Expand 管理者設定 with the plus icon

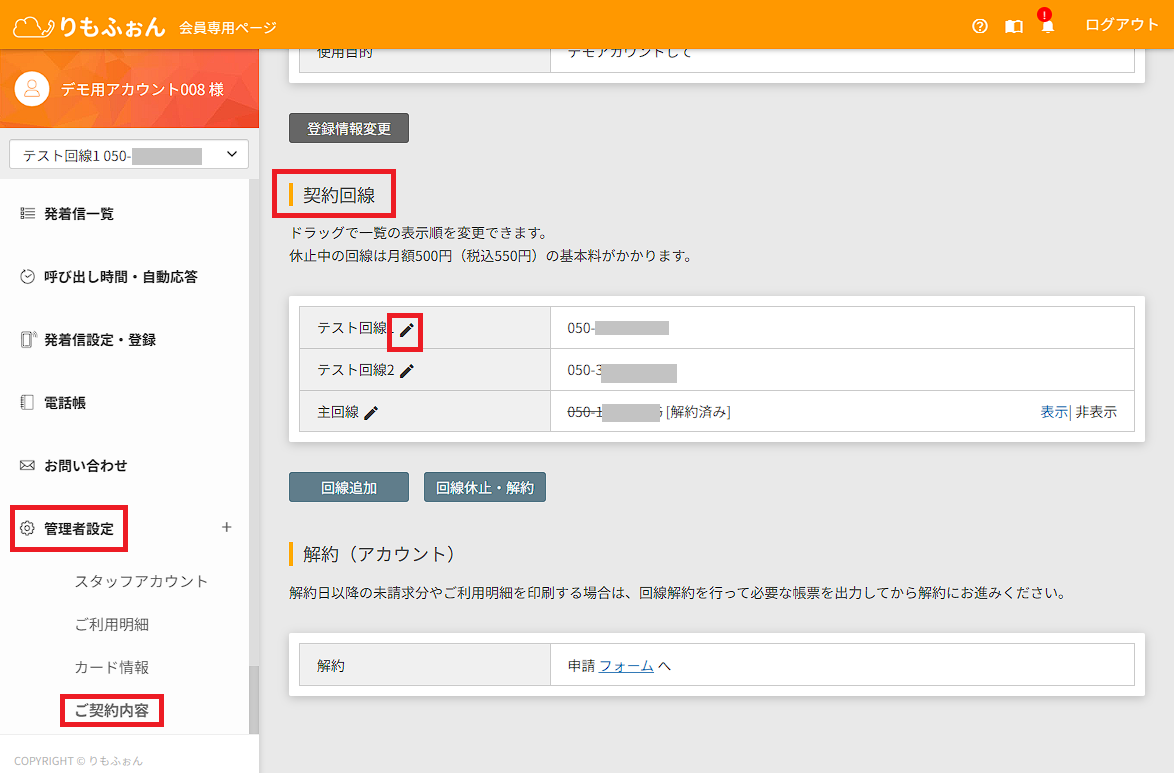(226, 527)
